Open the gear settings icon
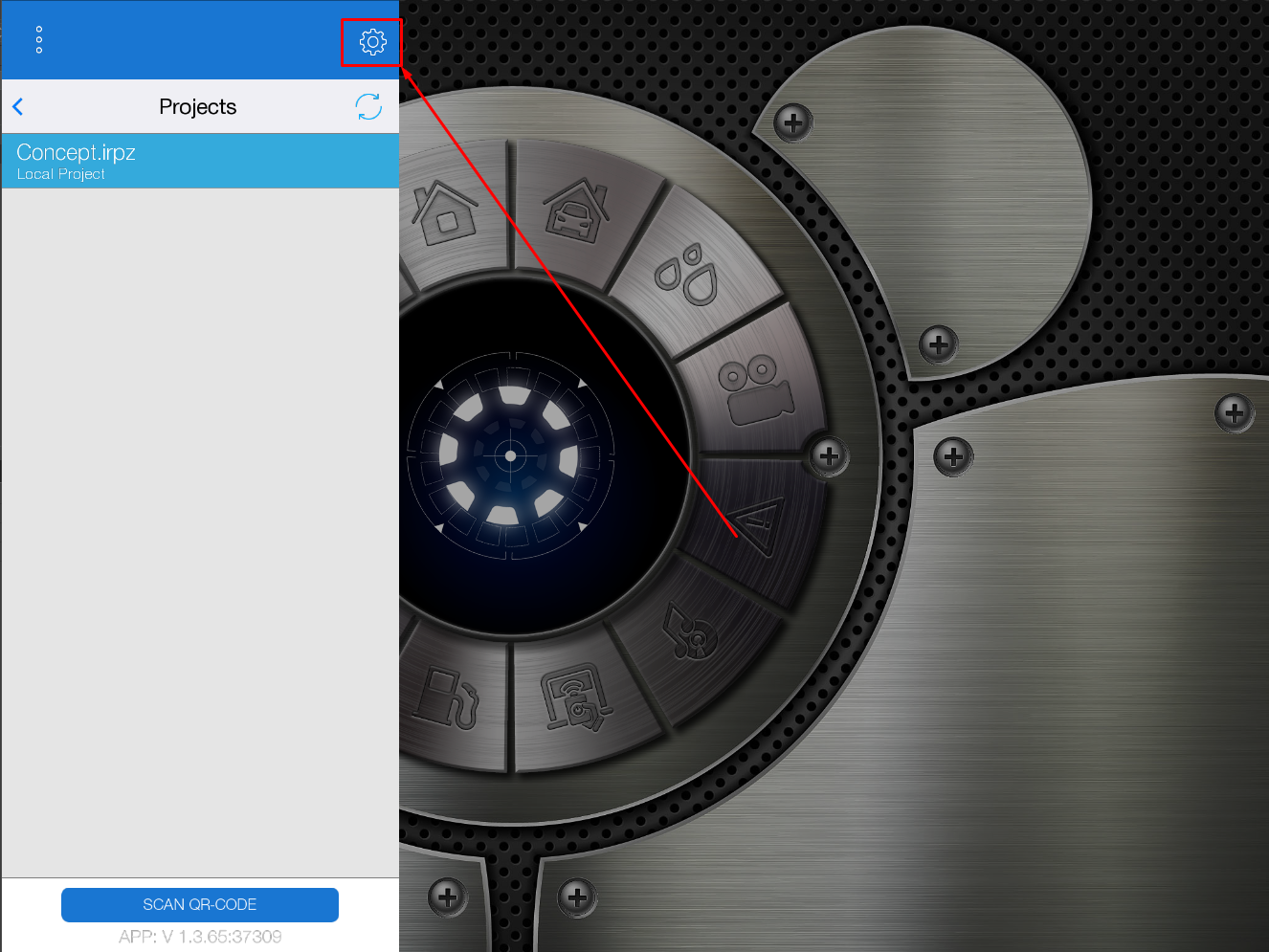Image resolution: width=1269 pixels, height=952 pixels. (372, 42)
